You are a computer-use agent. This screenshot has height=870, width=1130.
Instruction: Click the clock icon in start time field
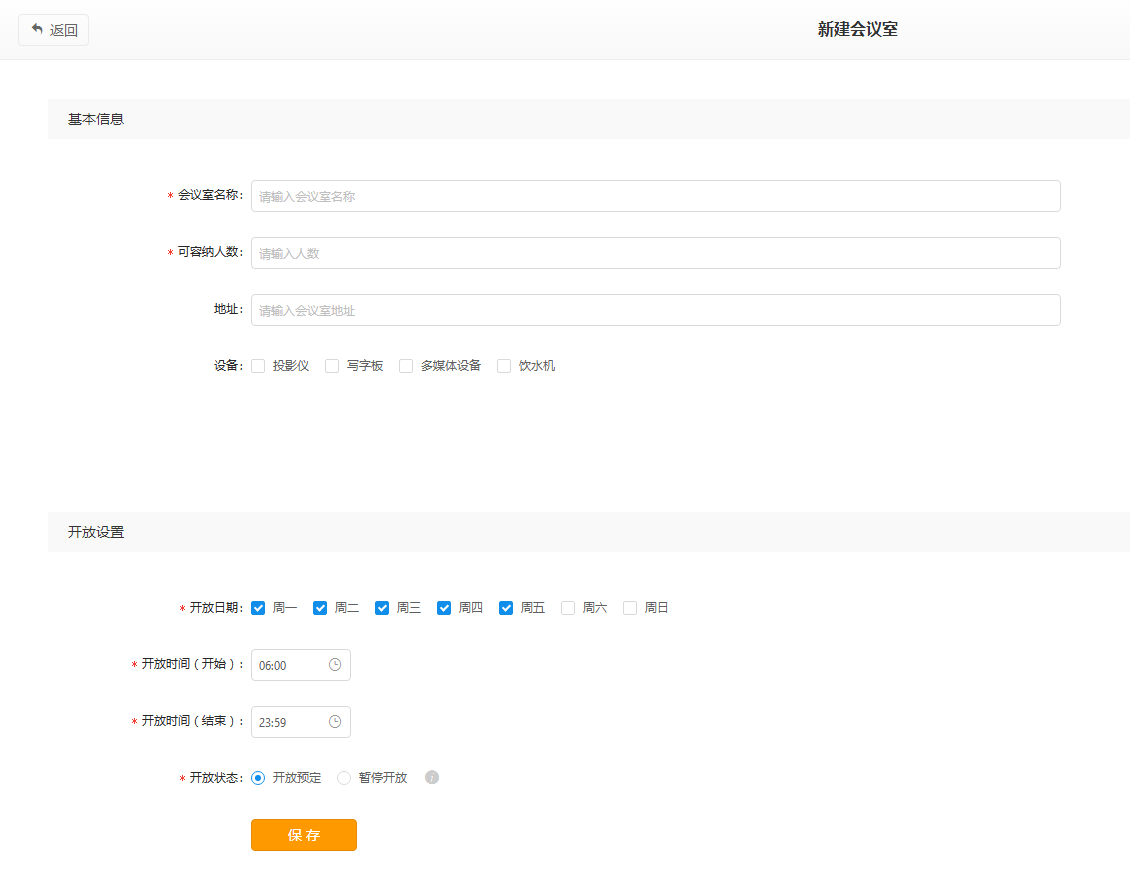[335, 664]
